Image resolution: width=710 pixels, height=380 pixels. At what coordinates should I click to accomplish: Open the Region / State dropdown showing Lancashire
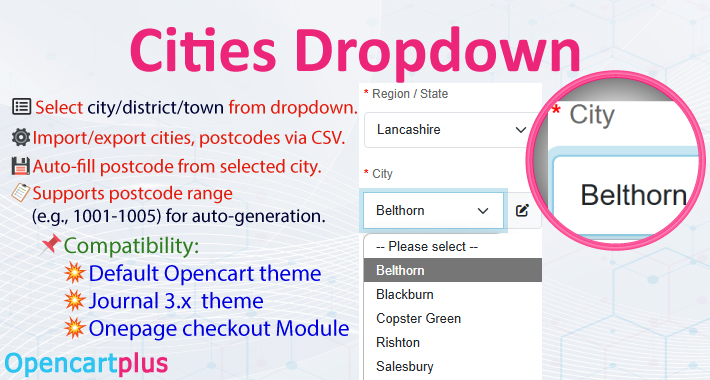(448, 130)
